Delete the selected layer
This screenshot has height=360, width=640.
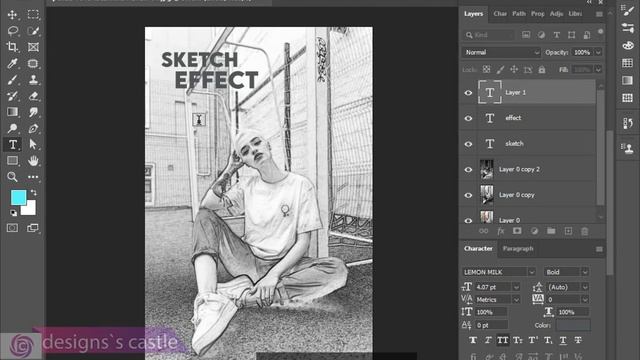[585, 231]
